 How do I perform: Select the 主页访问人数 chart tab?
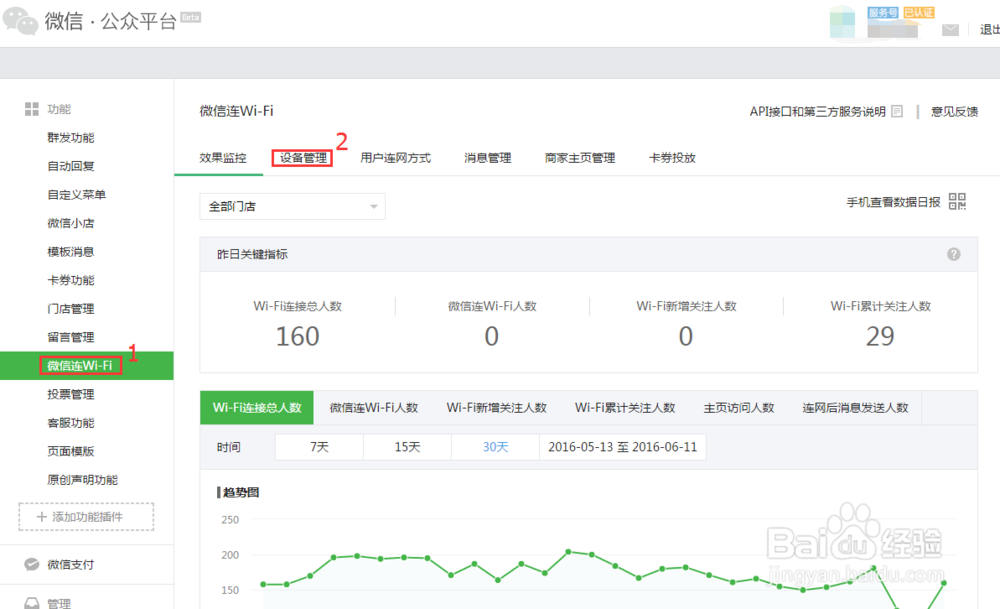point(739,407)
